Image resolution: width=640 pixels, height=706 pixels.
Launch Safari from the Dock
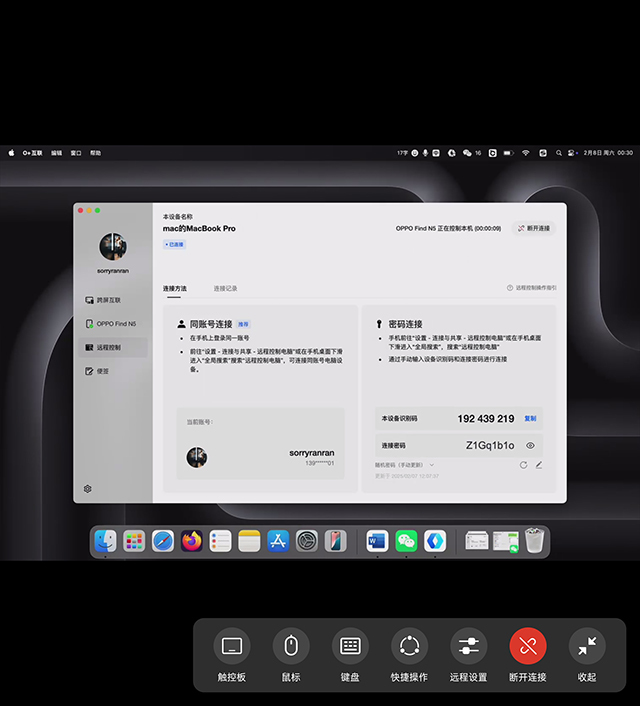point(163,541)
